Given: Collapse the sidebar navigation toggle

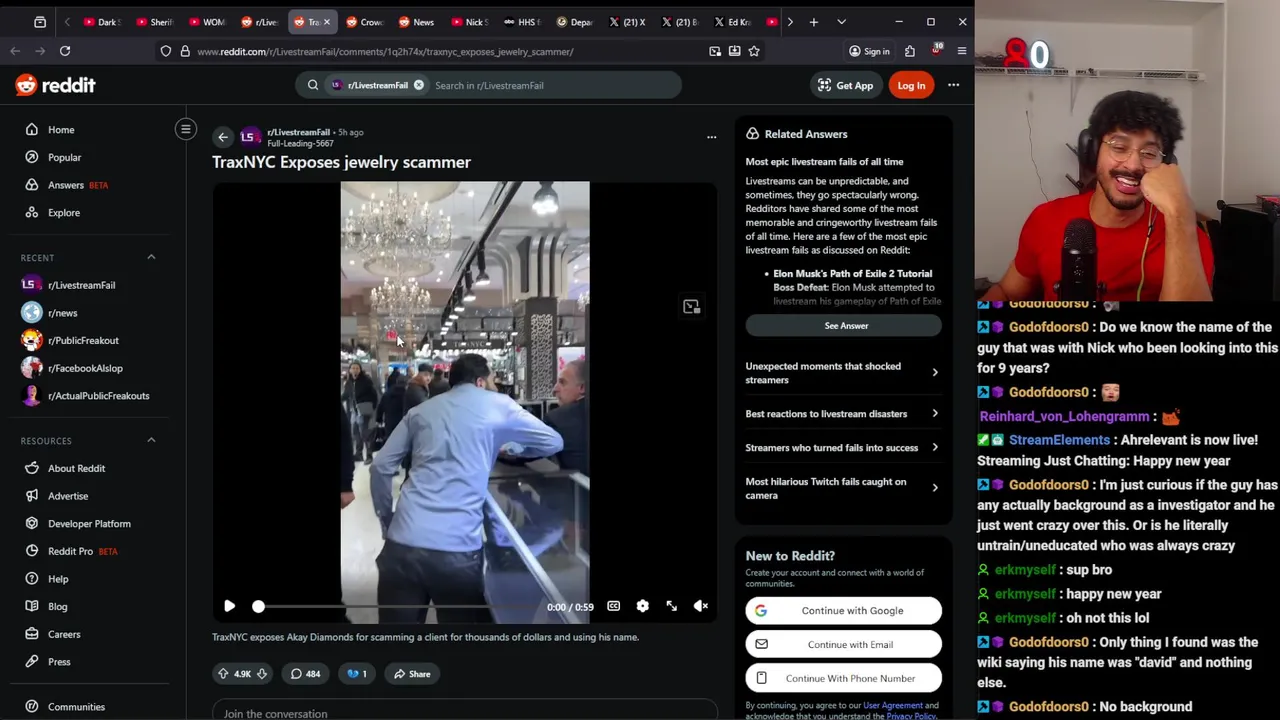Looking at the screenshot, I should 185,129.
